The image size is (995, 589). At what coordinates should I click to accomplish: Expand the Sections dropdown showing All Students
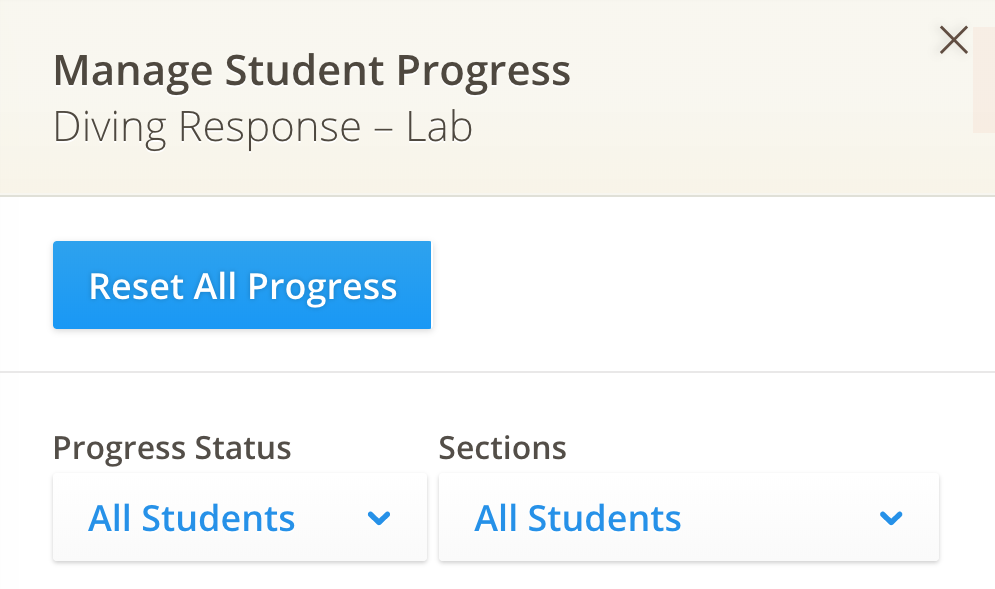click(x=688, y=518)
